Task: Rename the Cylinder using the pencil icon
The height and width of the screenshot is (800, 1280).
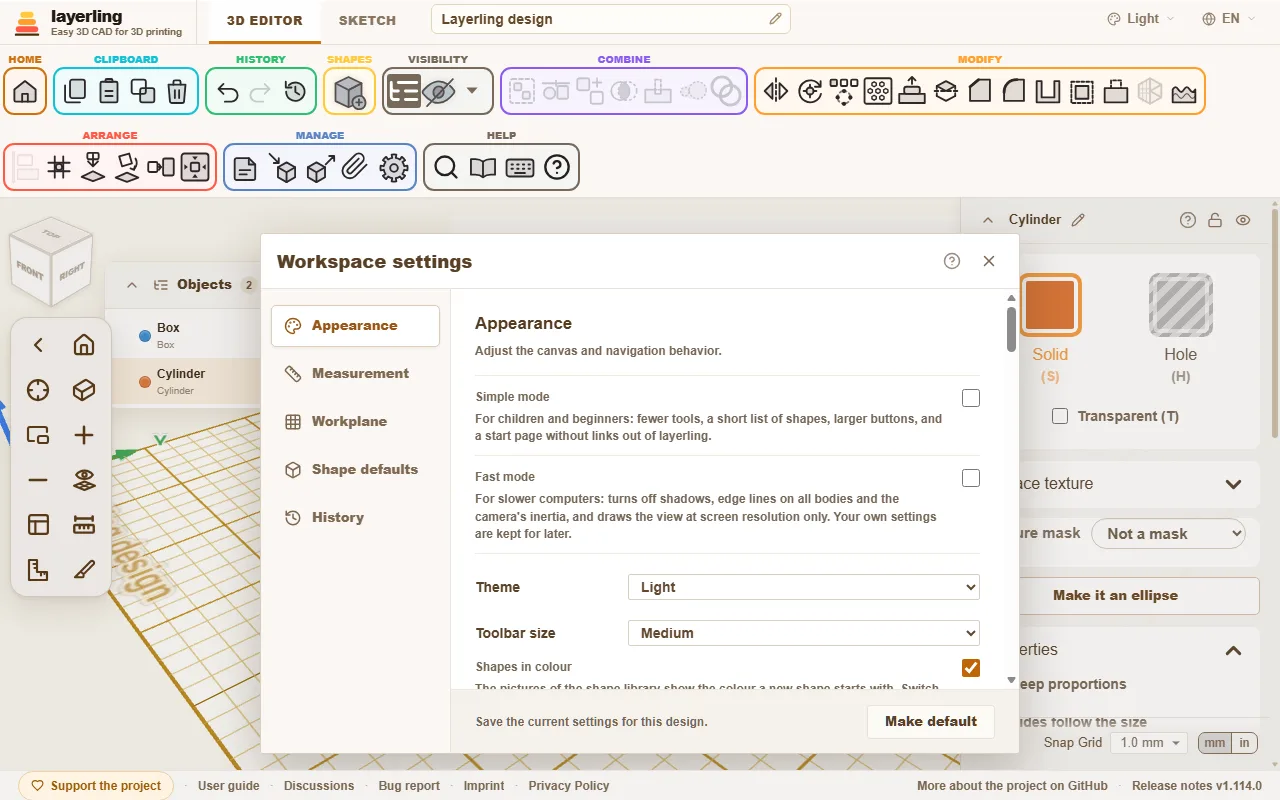Action: click(x=1078, y=220)
